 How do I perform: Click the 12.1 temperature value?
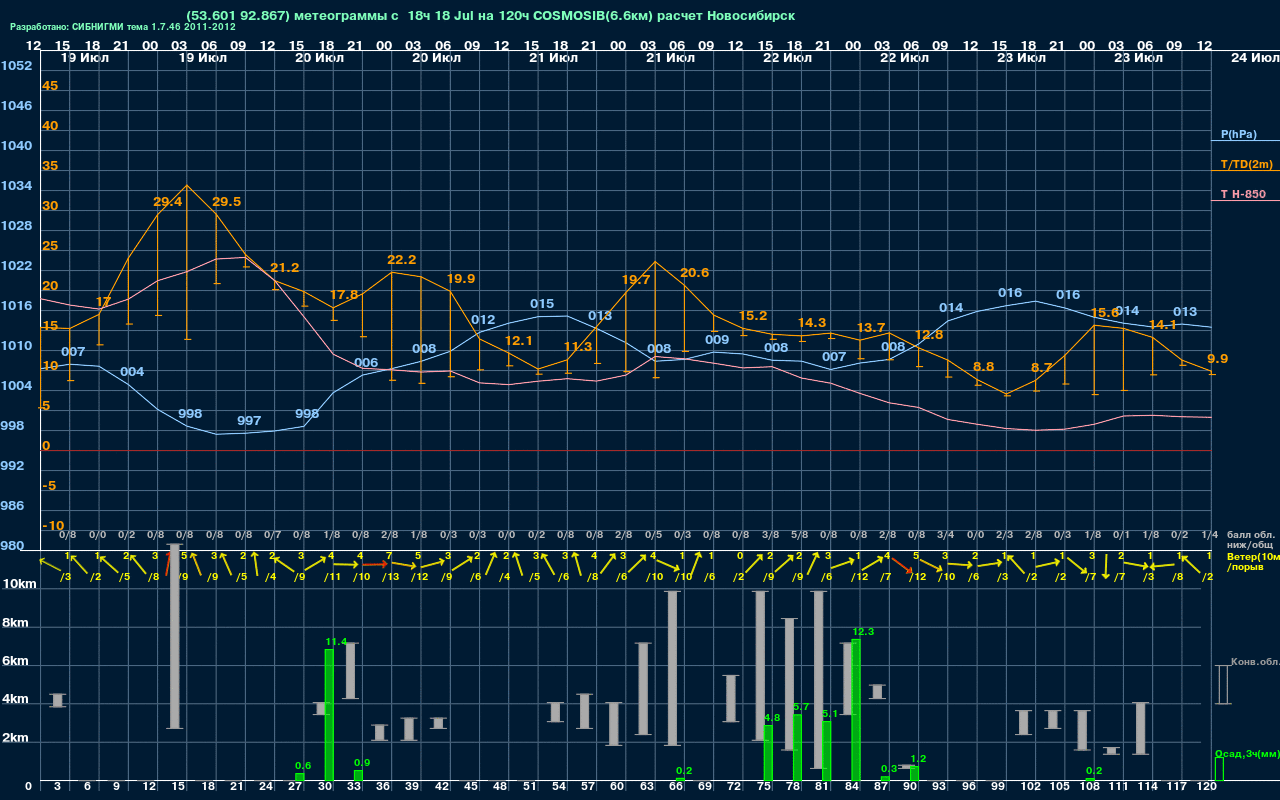519,341
